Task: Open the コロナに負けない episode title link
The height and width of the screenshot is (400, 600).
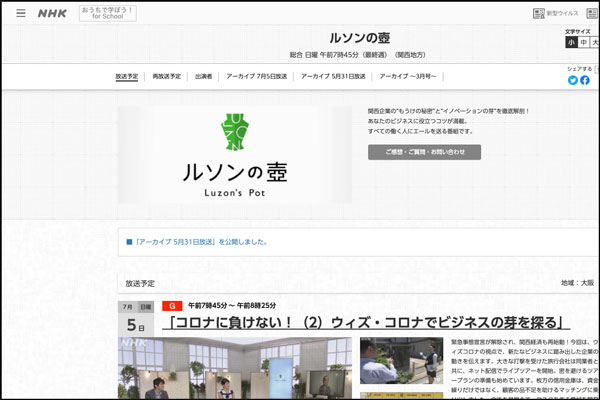Action: pyautogui.click(x=369, y=322)
